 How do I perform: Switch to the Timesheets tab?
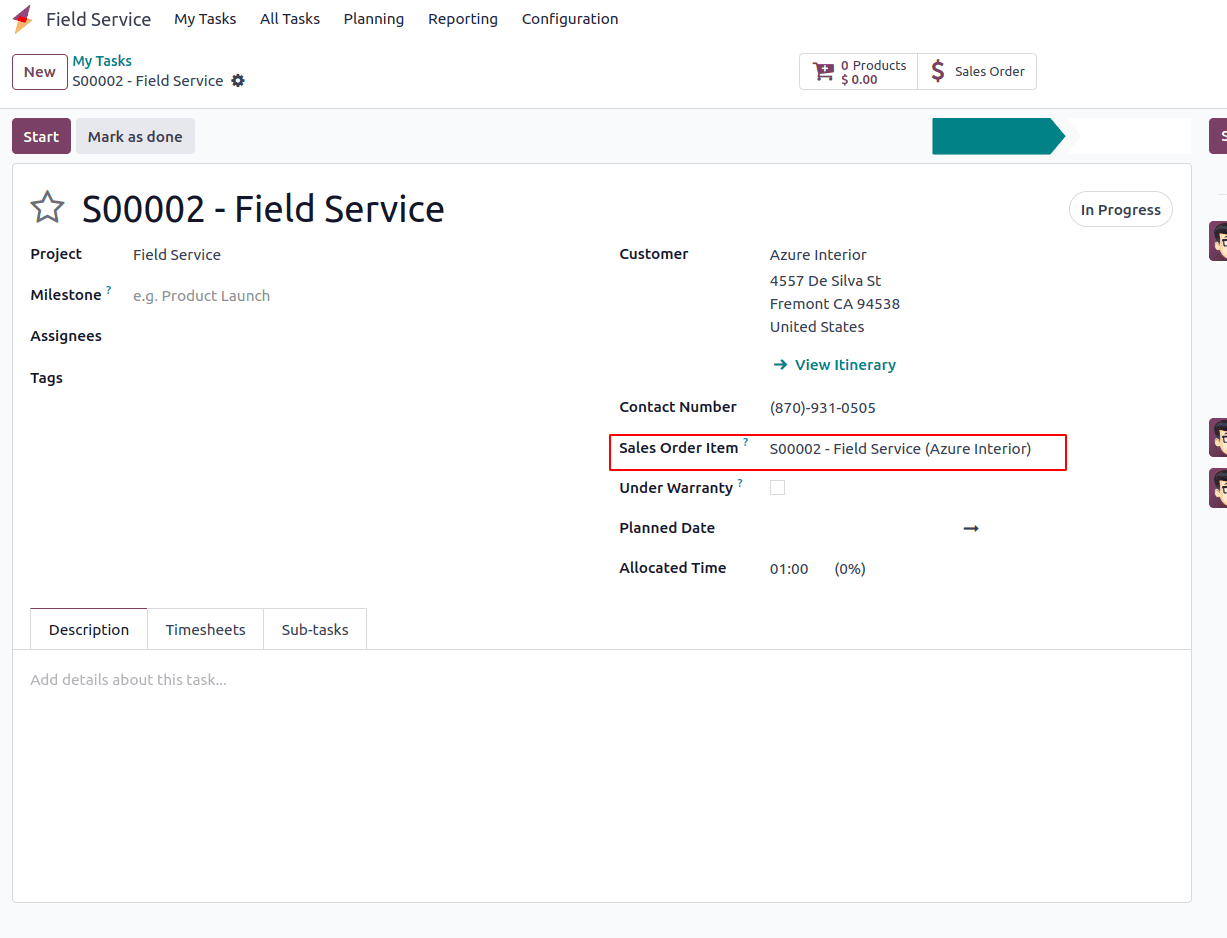205,630
